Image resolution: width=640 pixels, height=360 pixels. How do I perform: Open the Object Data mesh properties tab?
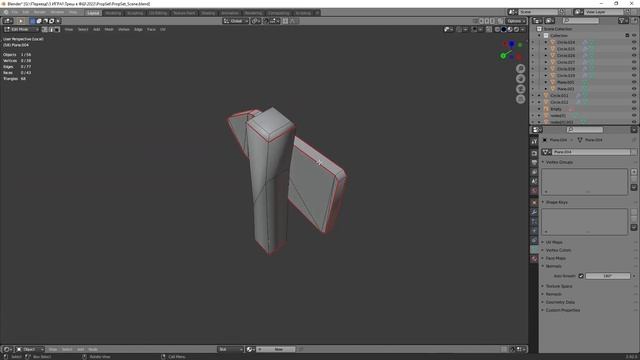534,249
